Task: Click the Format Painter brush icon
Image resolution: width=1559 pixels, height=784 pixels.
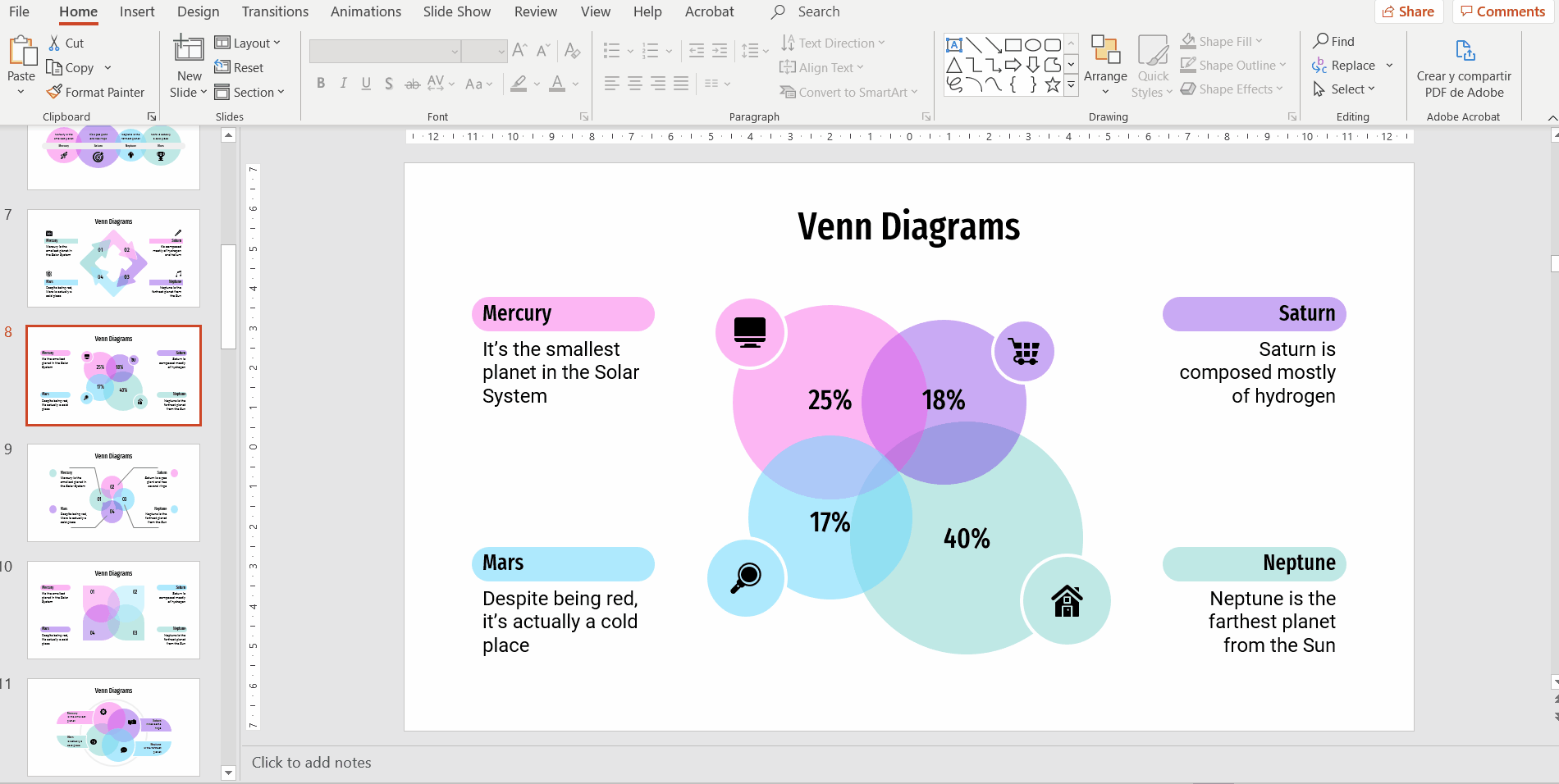Action: click(54, 92)
